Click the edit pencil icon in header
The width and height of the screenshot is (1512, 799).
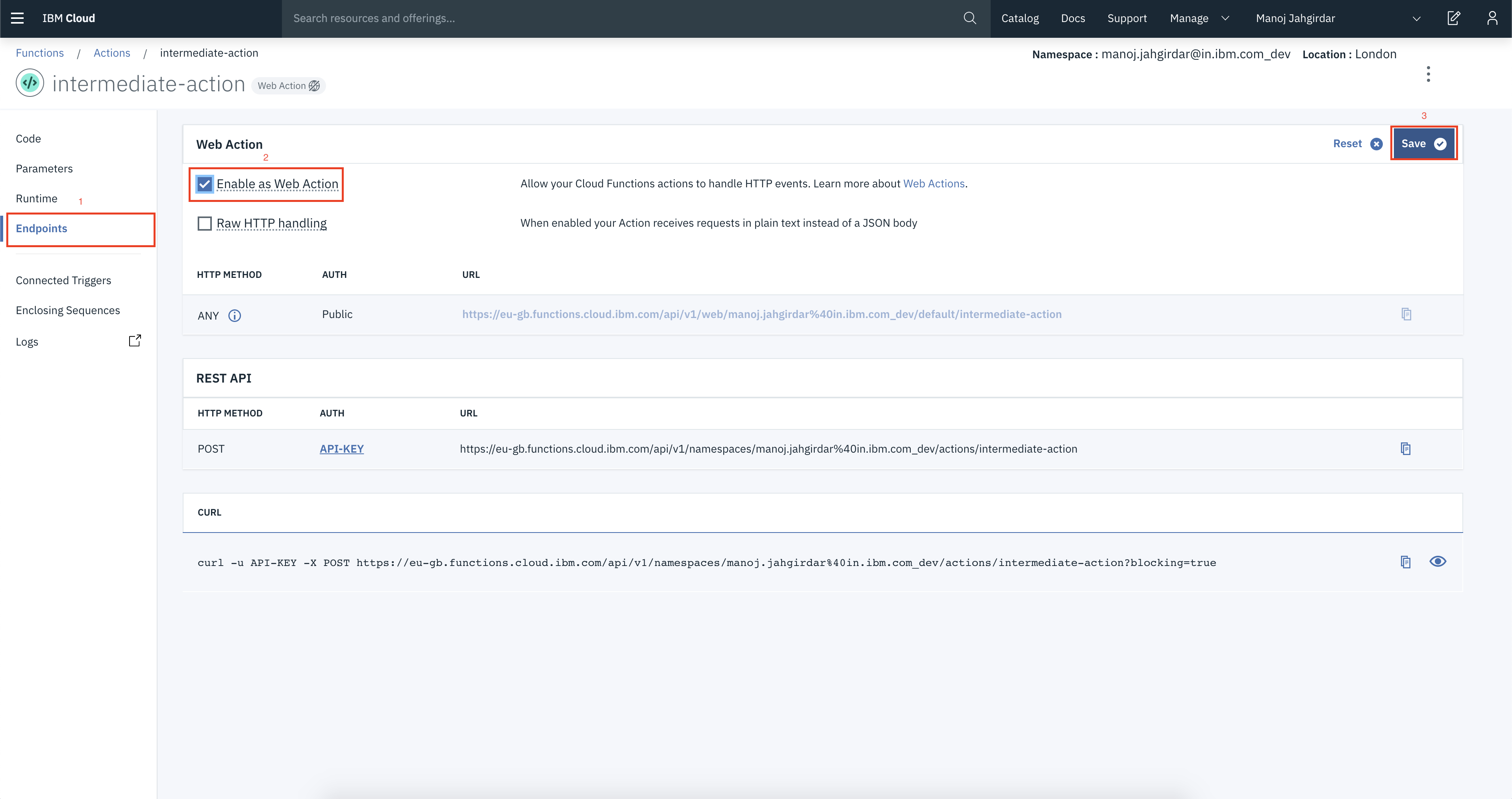(1453, 18)
